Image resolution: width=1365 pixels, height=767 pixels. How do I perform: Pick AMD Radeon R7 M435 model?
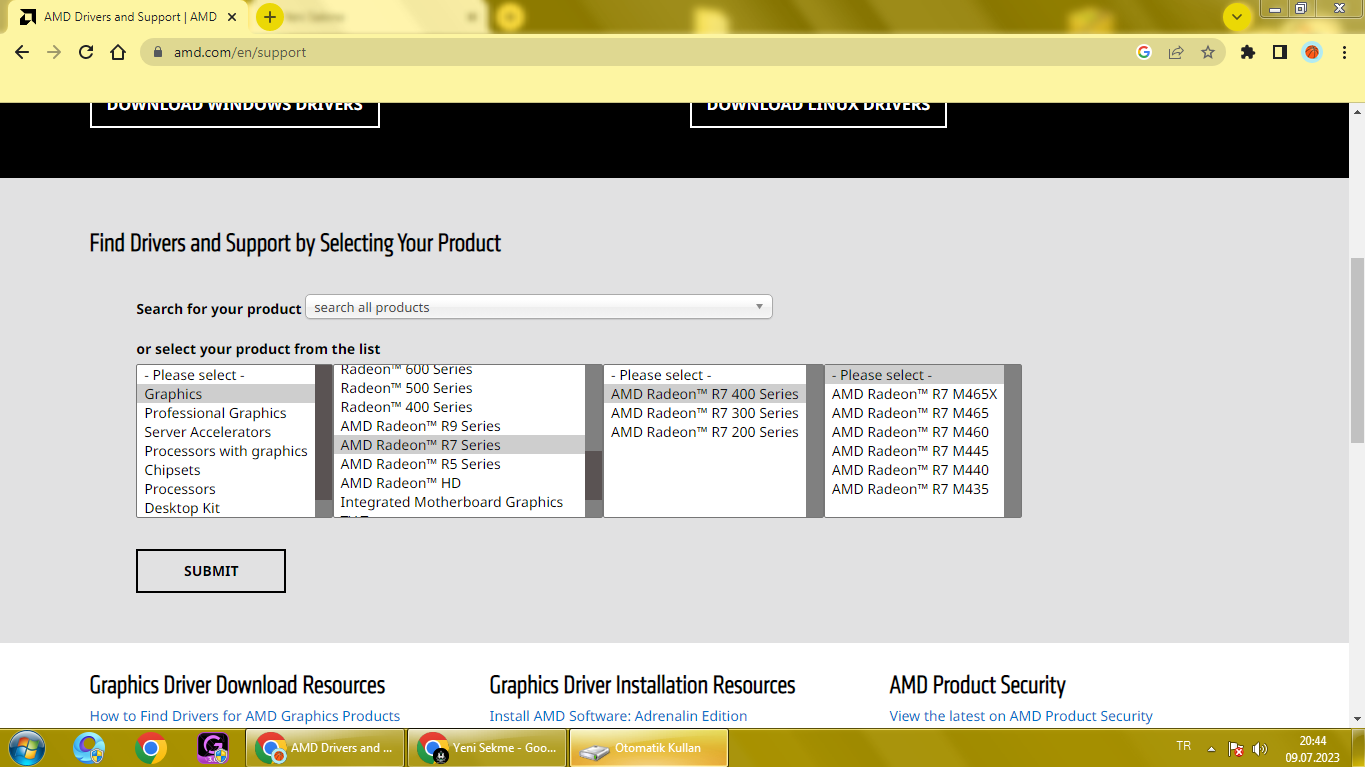point(914,489)
